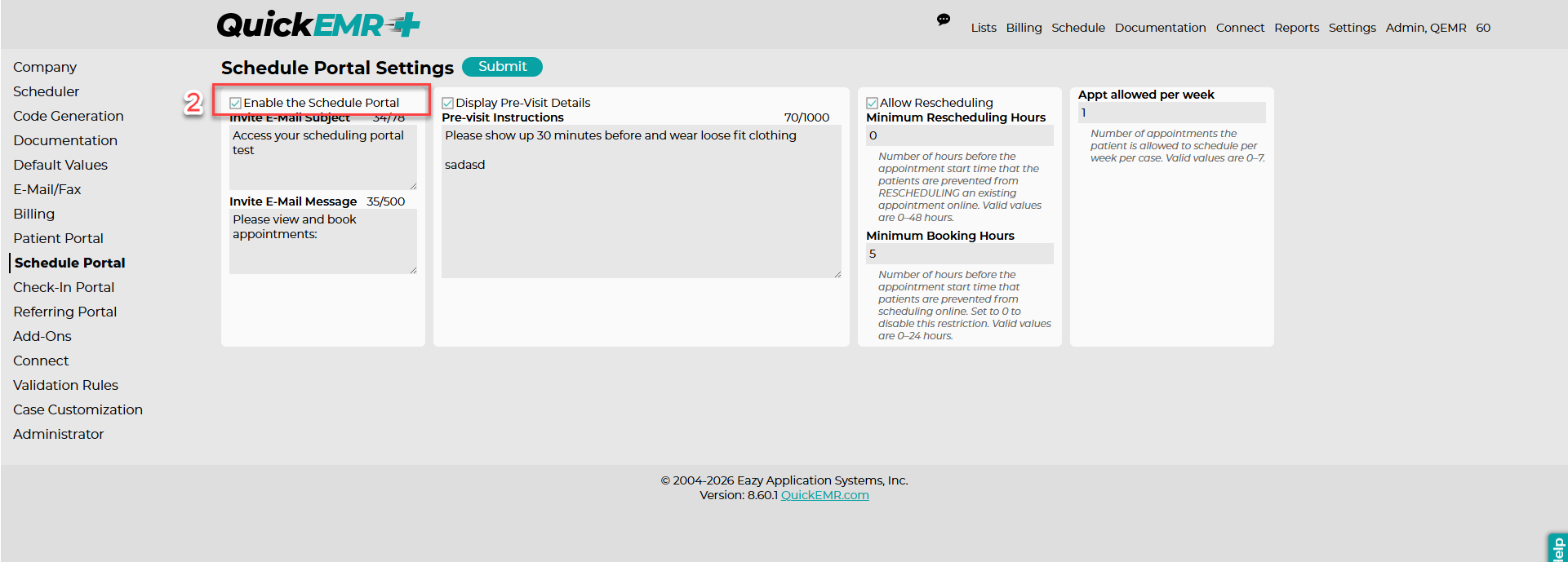Click the QuickEMR logo
The image size is (1568, 562).
click(318, 24)
